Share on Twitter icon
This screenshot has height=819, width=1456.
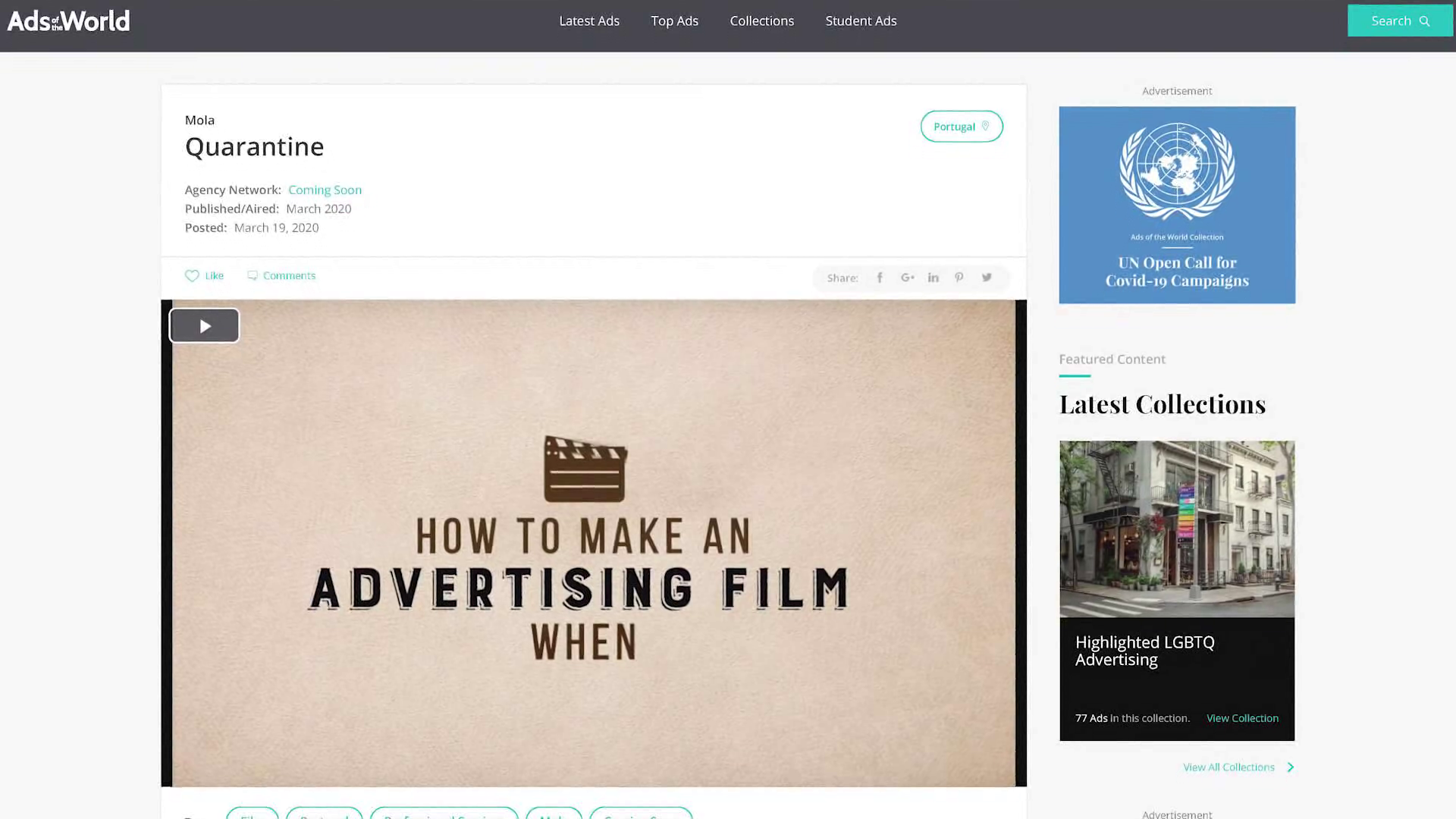click(987, 278)
